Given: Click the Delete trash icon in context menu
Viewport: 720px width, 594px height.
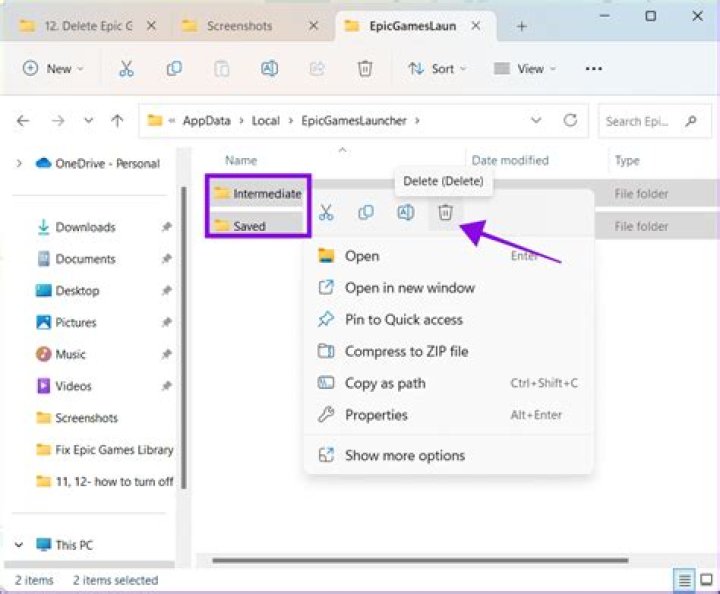Looking at the screenshot, I should point(445,212).
